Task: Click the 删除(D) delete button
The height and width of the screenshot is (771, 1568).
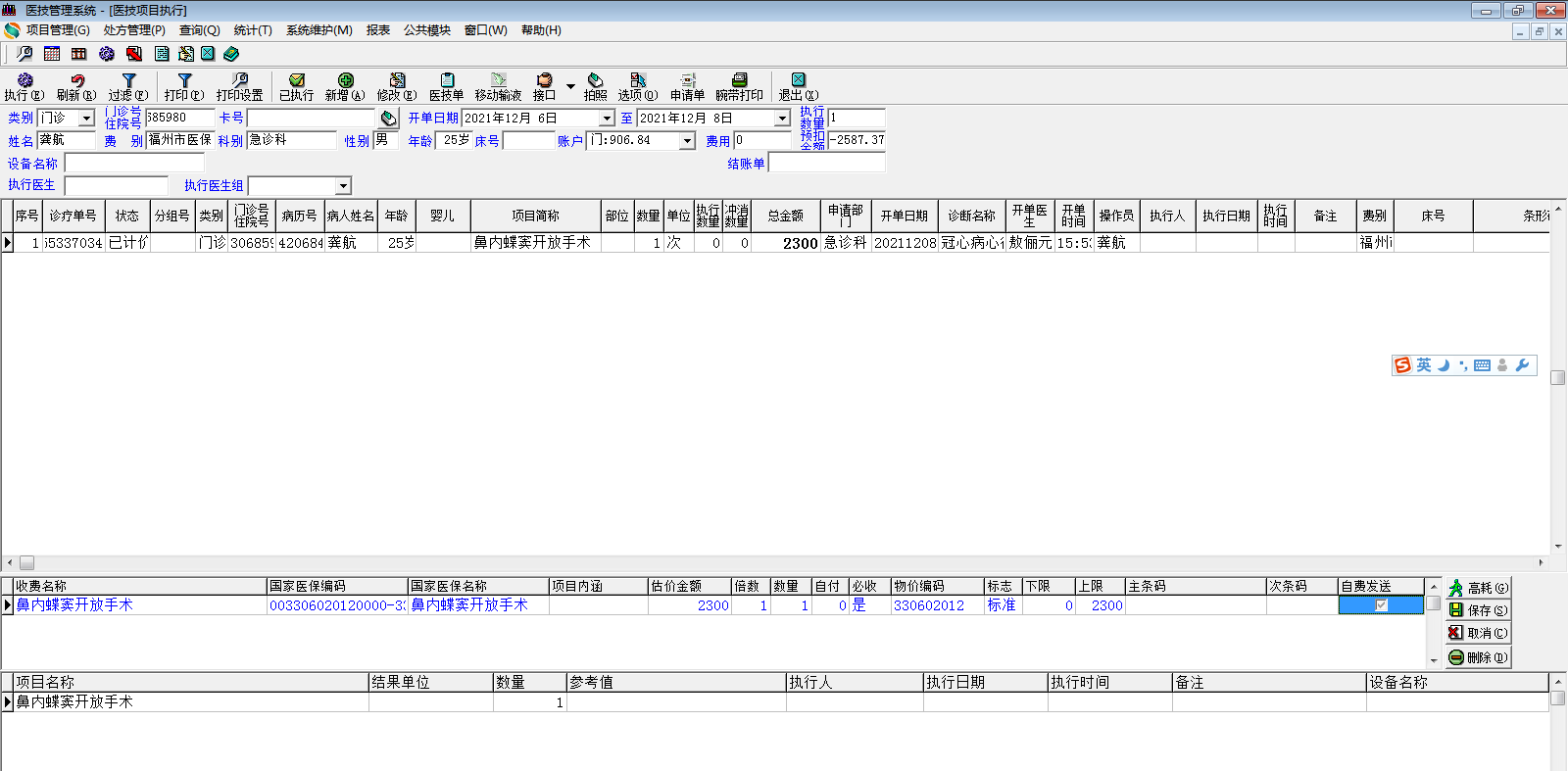Action: pyautogui.click(x=1478, y=657)
